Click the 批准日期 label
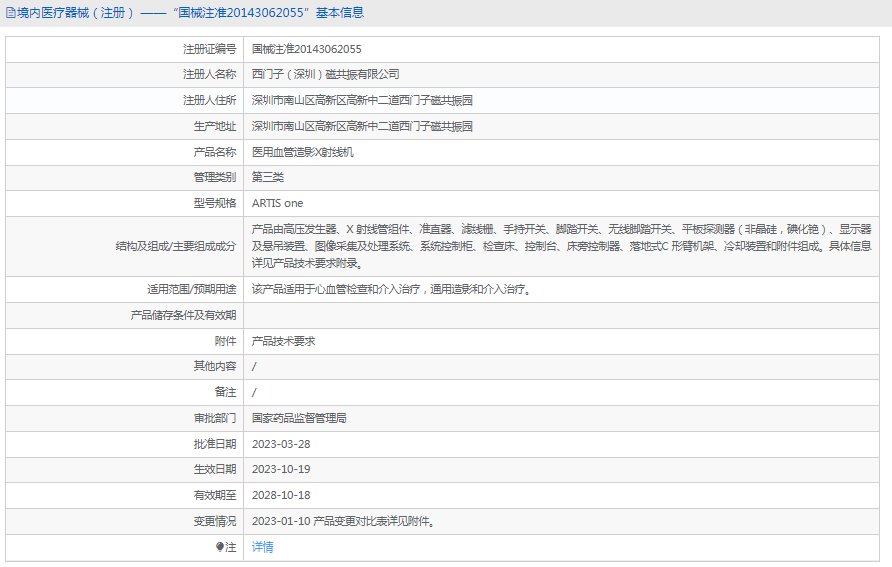The width and height of the screenshot is (892, 567). pyautogui.click(x=214, y=444)
